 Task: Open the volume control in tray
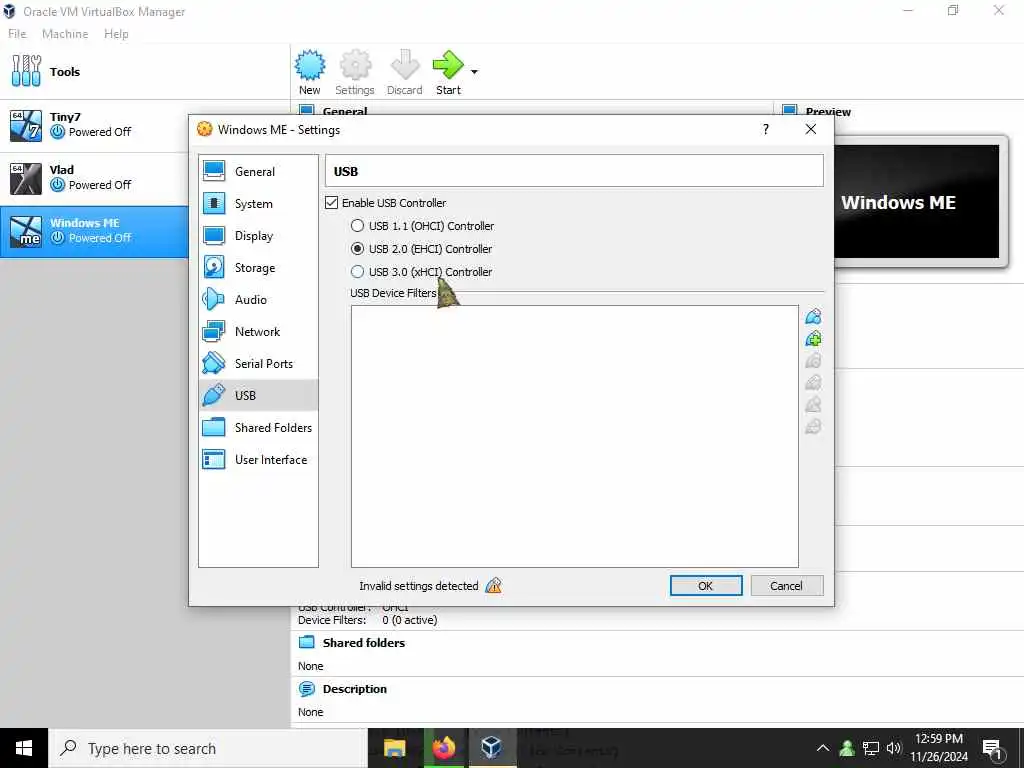[x=894, y=748]
